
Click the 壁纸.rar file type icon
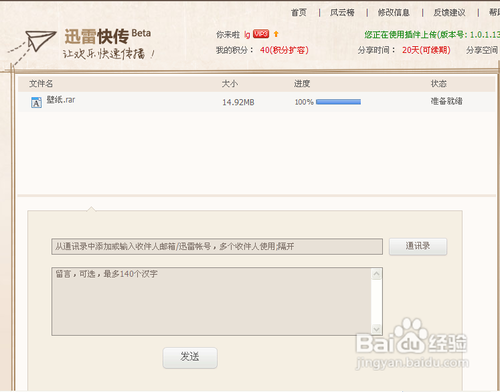(x=36, y=102)
